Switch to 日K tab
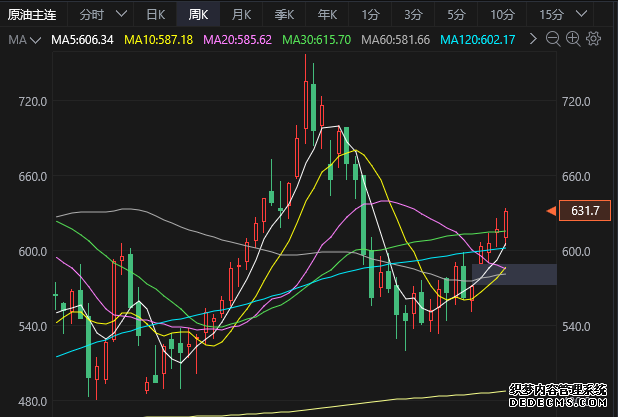The image size is (618, 417). 155,15
